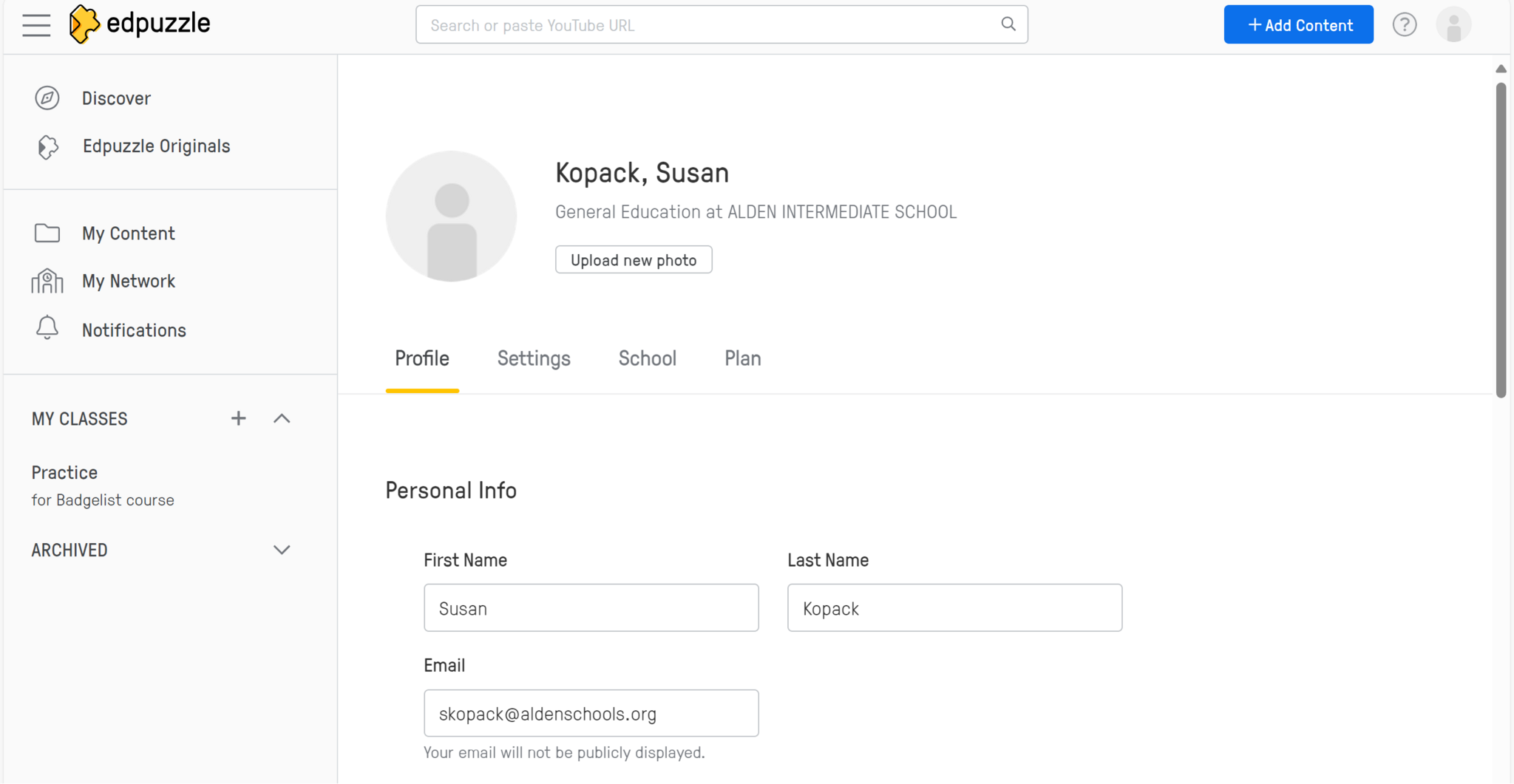Click the Edpuzzle logo
Viewport: 1514px width, 784px height.
pos(140,24)
